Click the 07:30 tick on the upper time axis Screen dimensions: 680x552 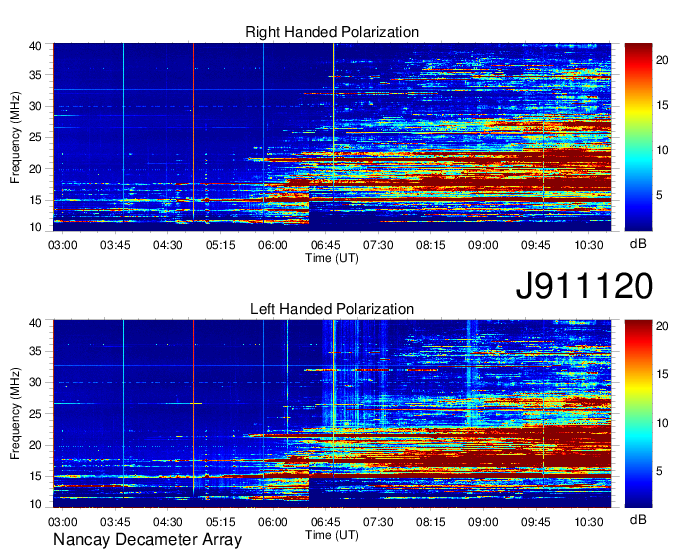378,245
